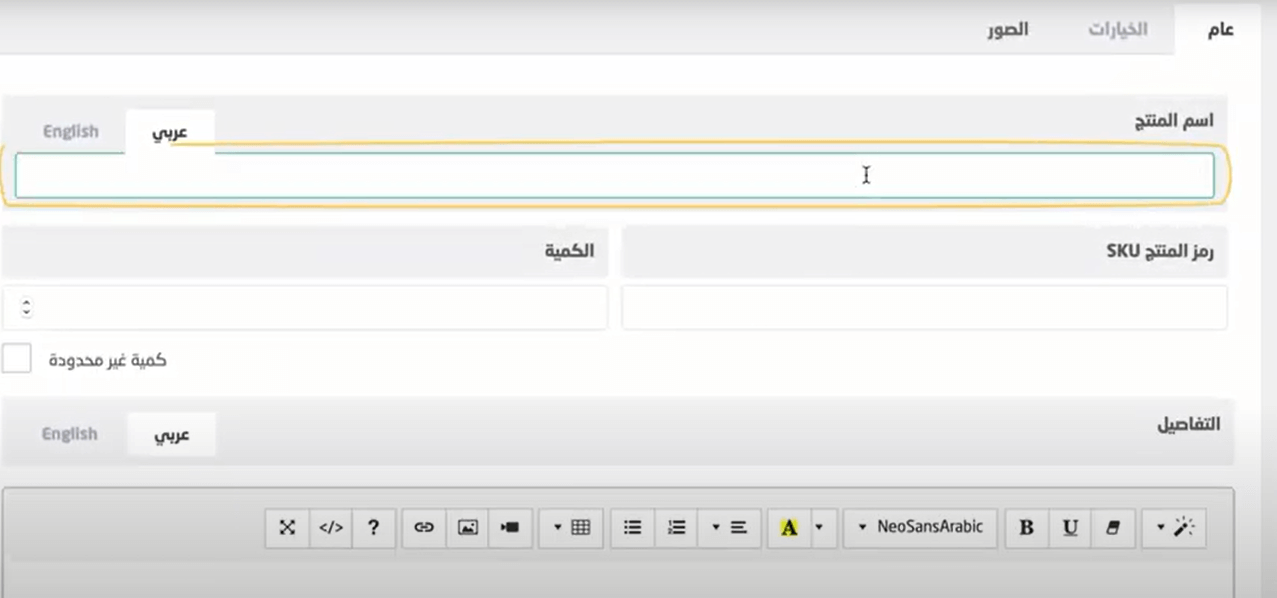Focus the رمز المنتج SKU input field

(924, 307)
